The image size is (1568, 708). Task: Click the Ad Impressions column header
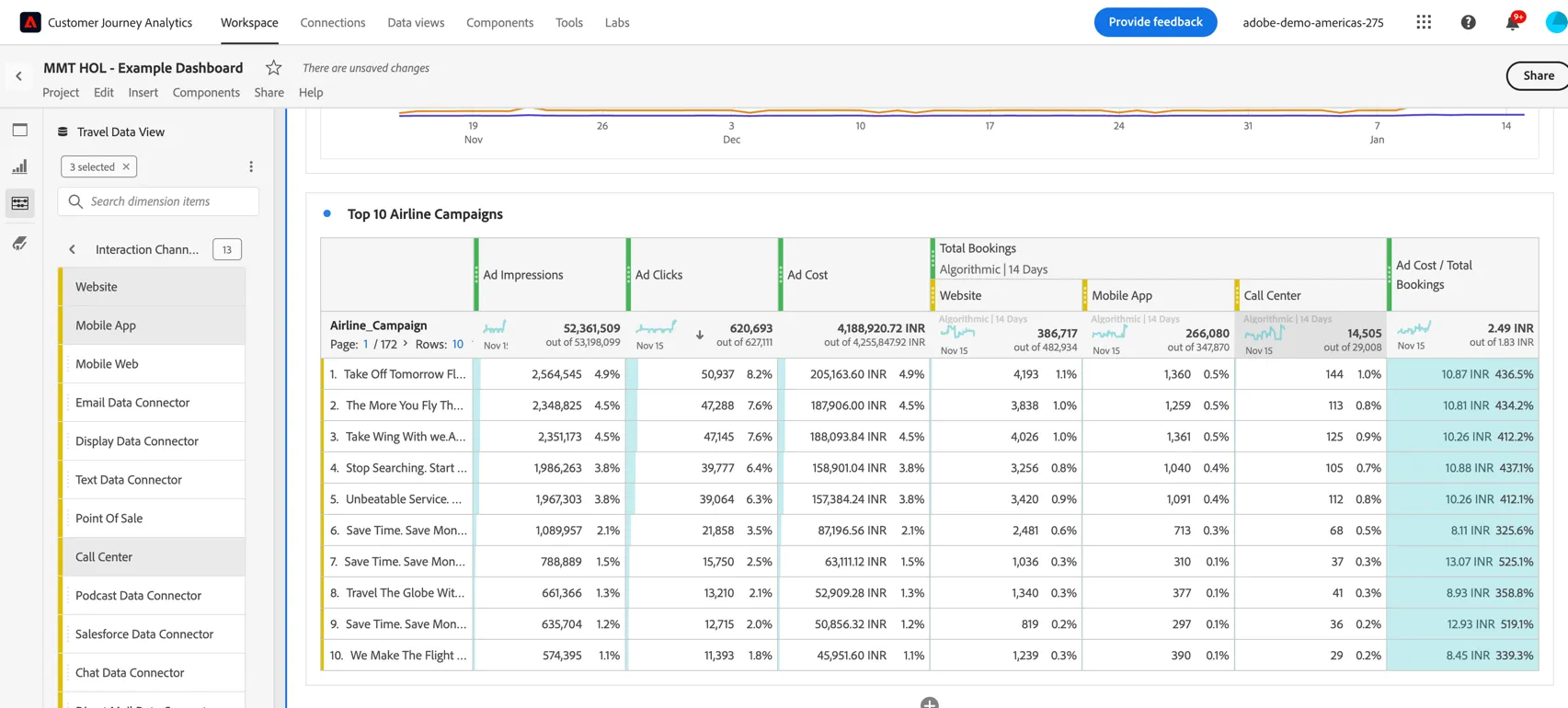tap(551, 275)
